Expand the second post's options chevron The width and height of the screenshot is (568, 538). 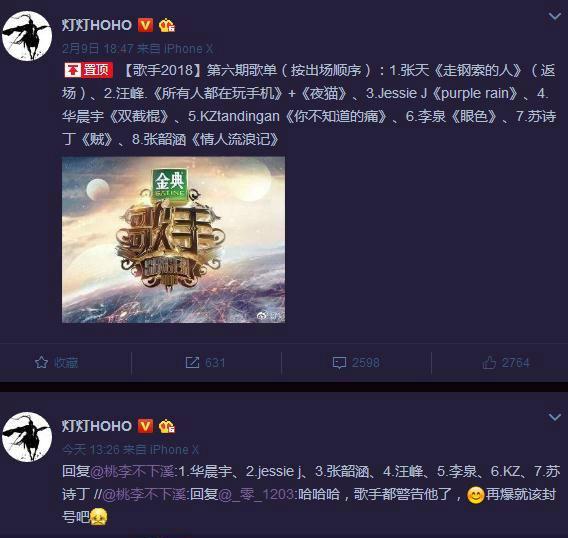coord(555,417)
